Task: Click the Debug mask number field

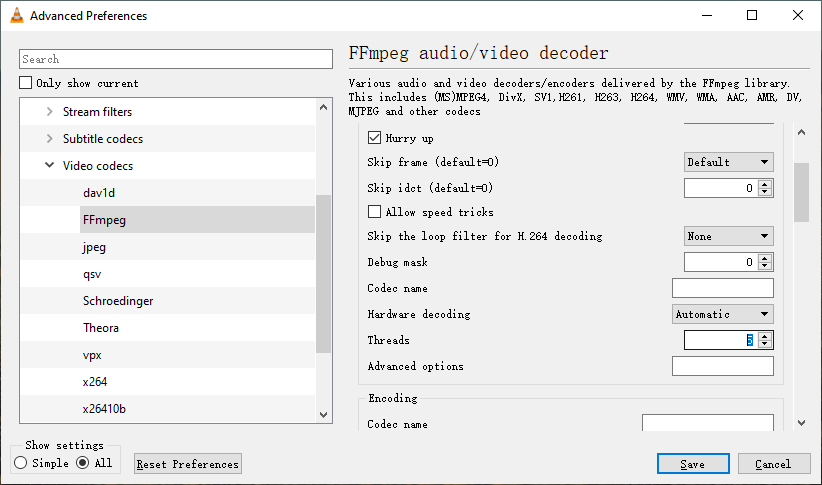Action: point(721,262)
